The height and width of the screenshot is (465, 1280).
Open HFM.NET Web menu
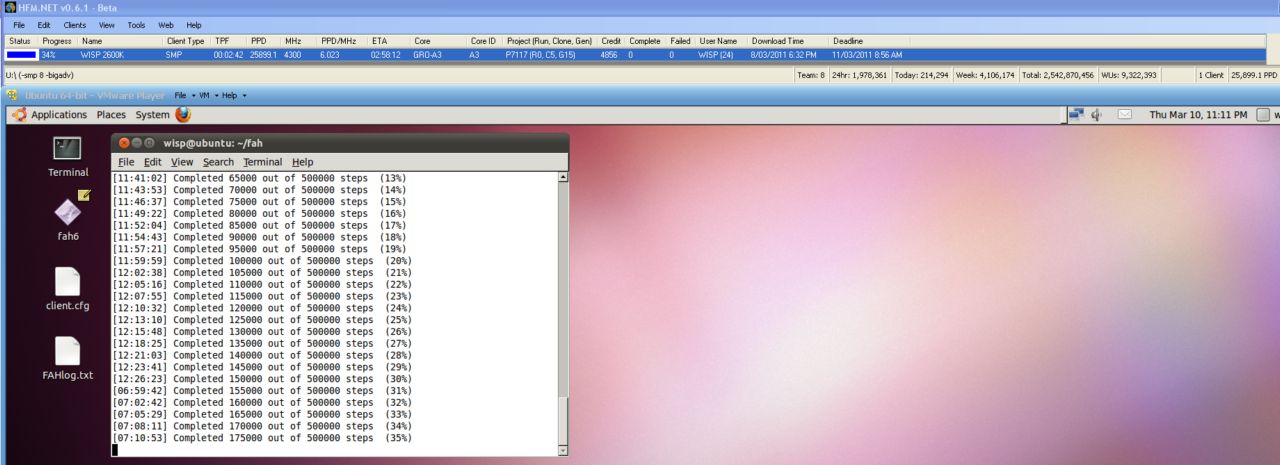[166, 24]
